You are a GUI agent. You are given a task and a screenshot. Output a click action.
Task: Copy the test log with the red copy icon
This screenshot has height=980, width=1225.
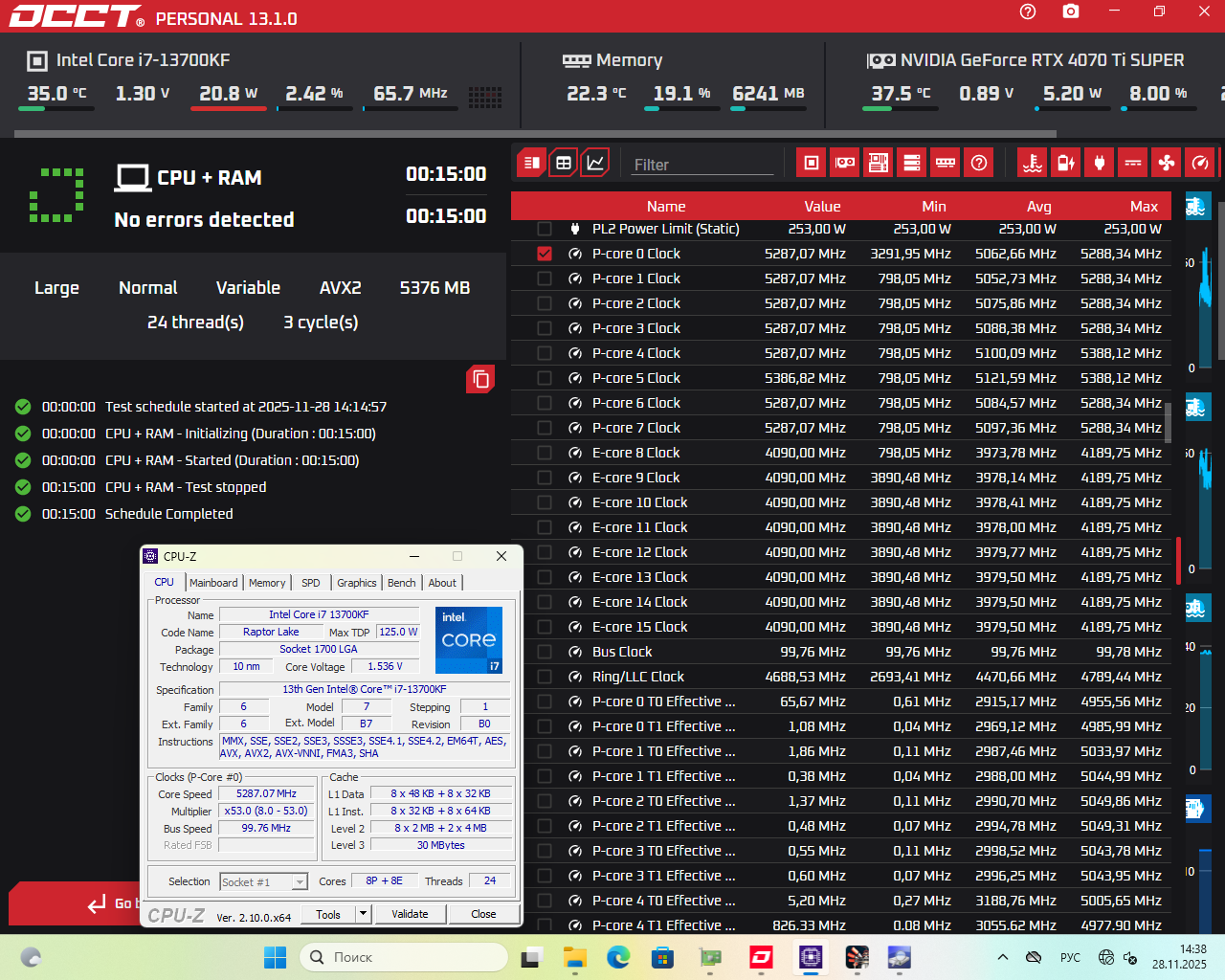point(480,380)
